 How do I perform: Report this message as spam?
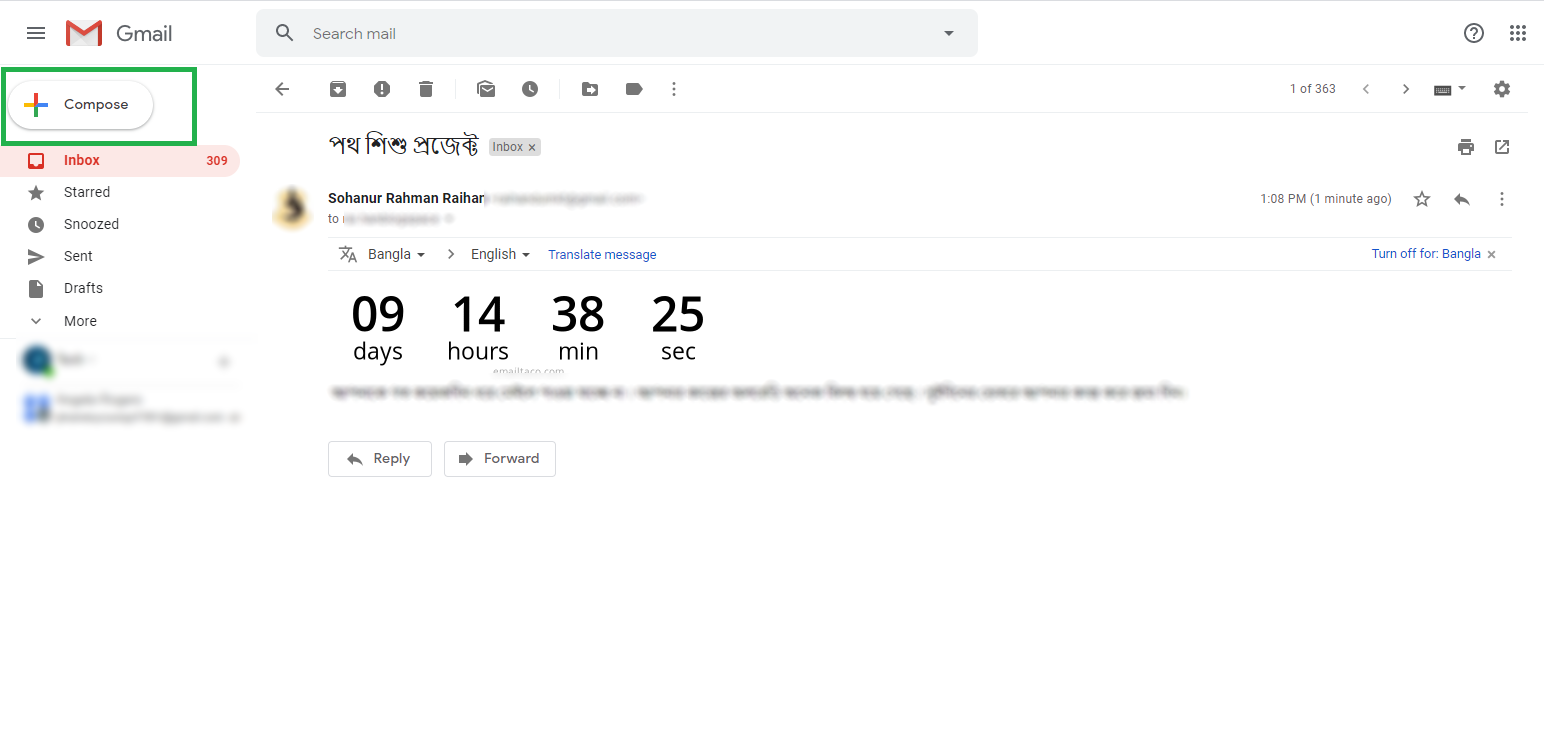pos(382,89)
